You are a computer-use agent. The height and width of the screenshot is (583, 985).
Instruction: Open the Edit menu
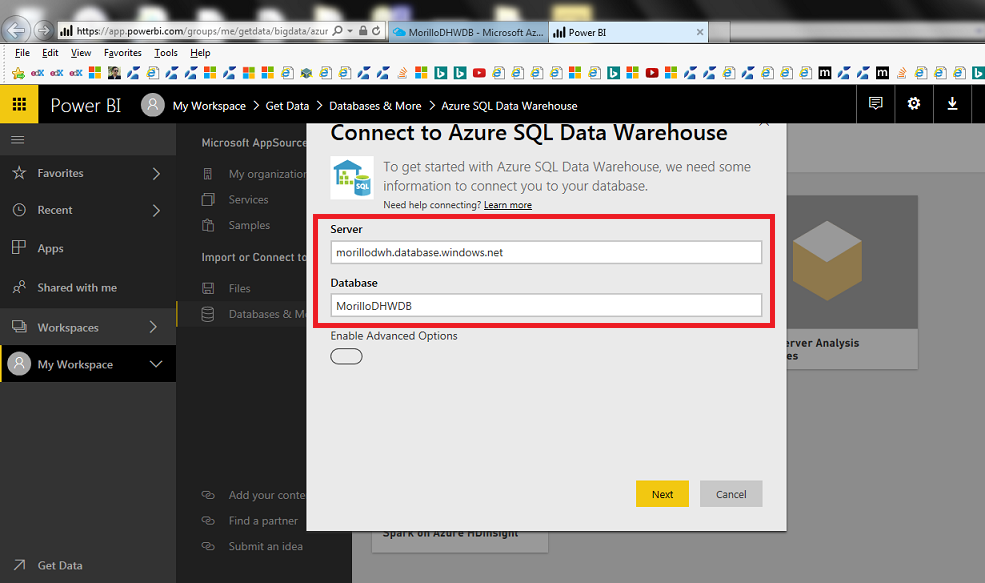point(50,53)
